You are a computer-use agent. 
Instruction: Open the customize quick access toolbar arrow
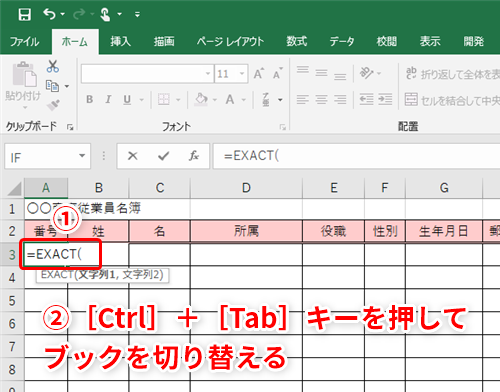tap(137, 14)
